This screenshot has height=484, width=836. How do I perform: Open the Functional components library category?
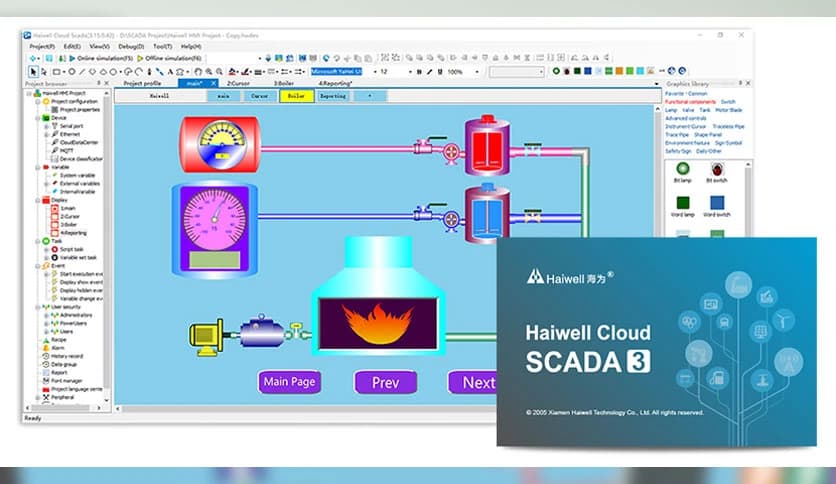coord(690,102)
